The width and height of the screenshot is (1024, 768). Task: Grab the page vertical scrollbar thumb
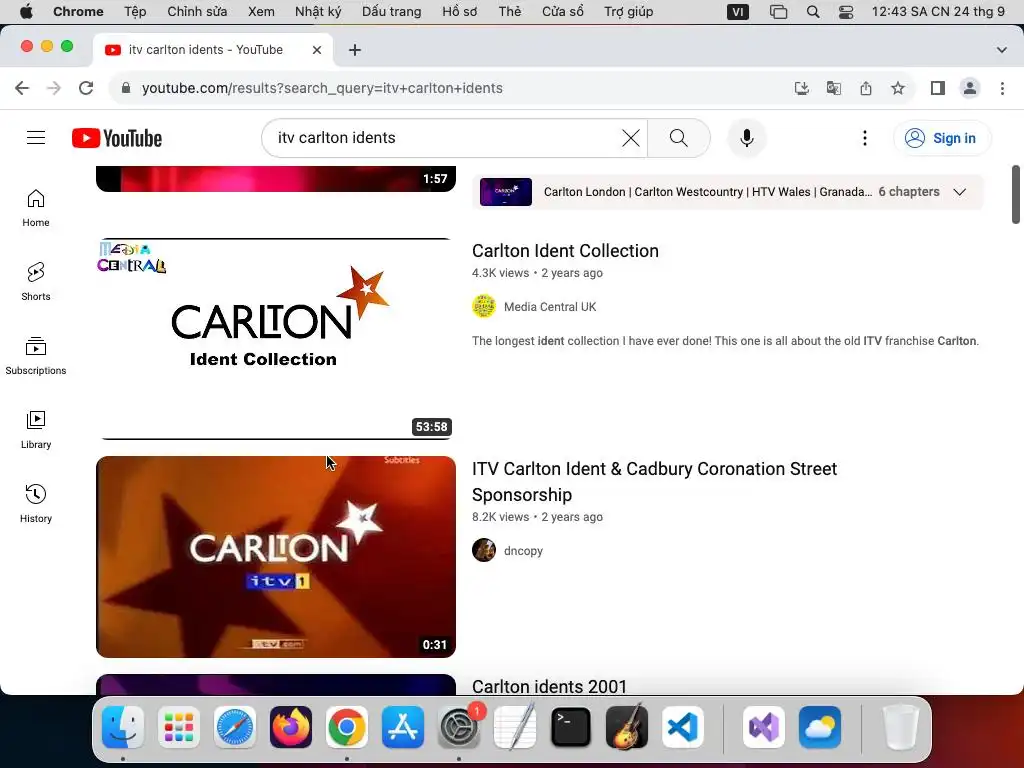(x=1016, y=195)
